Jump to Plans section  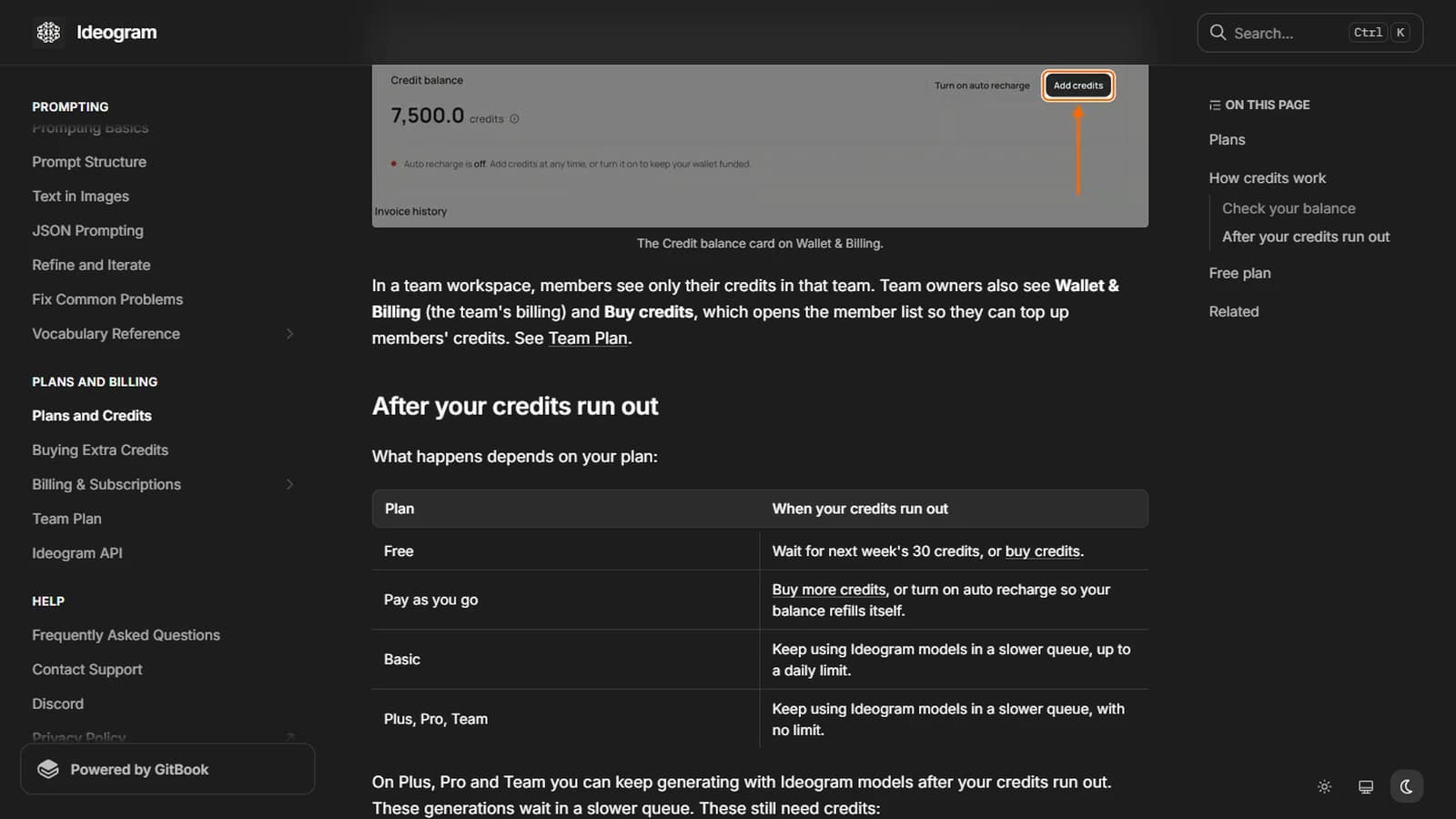(x=1227, y=140)
